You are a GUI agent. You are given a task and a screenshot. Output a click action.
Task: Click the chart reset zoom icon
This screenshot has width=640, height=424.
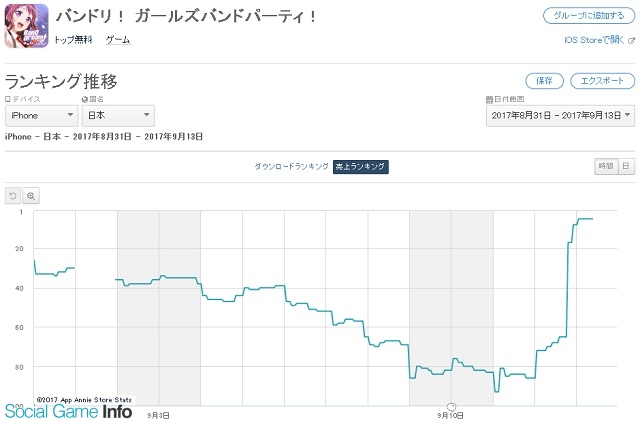[x=13, y=196]
